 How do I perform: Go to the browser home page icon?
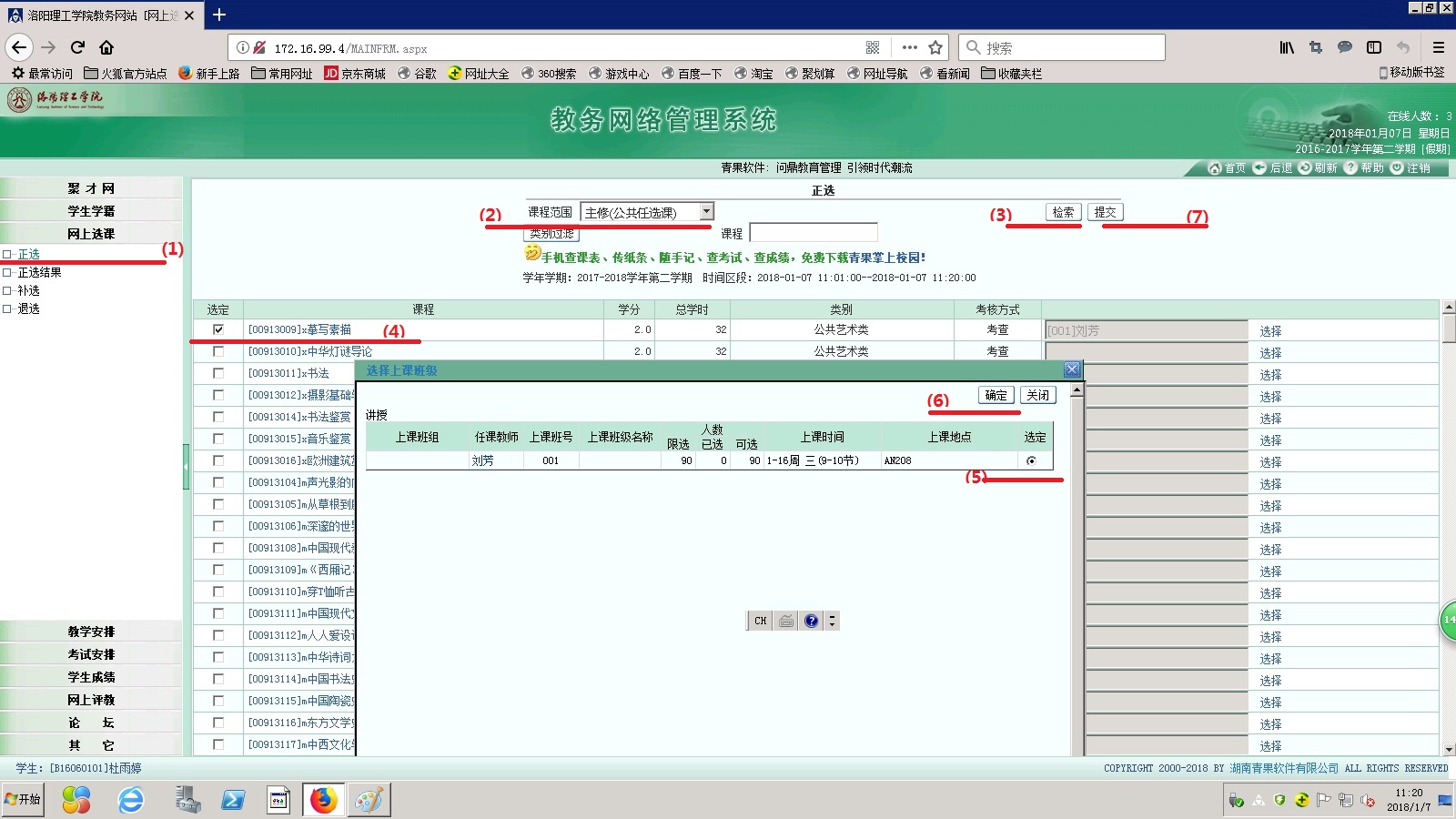tap(106, 47)
